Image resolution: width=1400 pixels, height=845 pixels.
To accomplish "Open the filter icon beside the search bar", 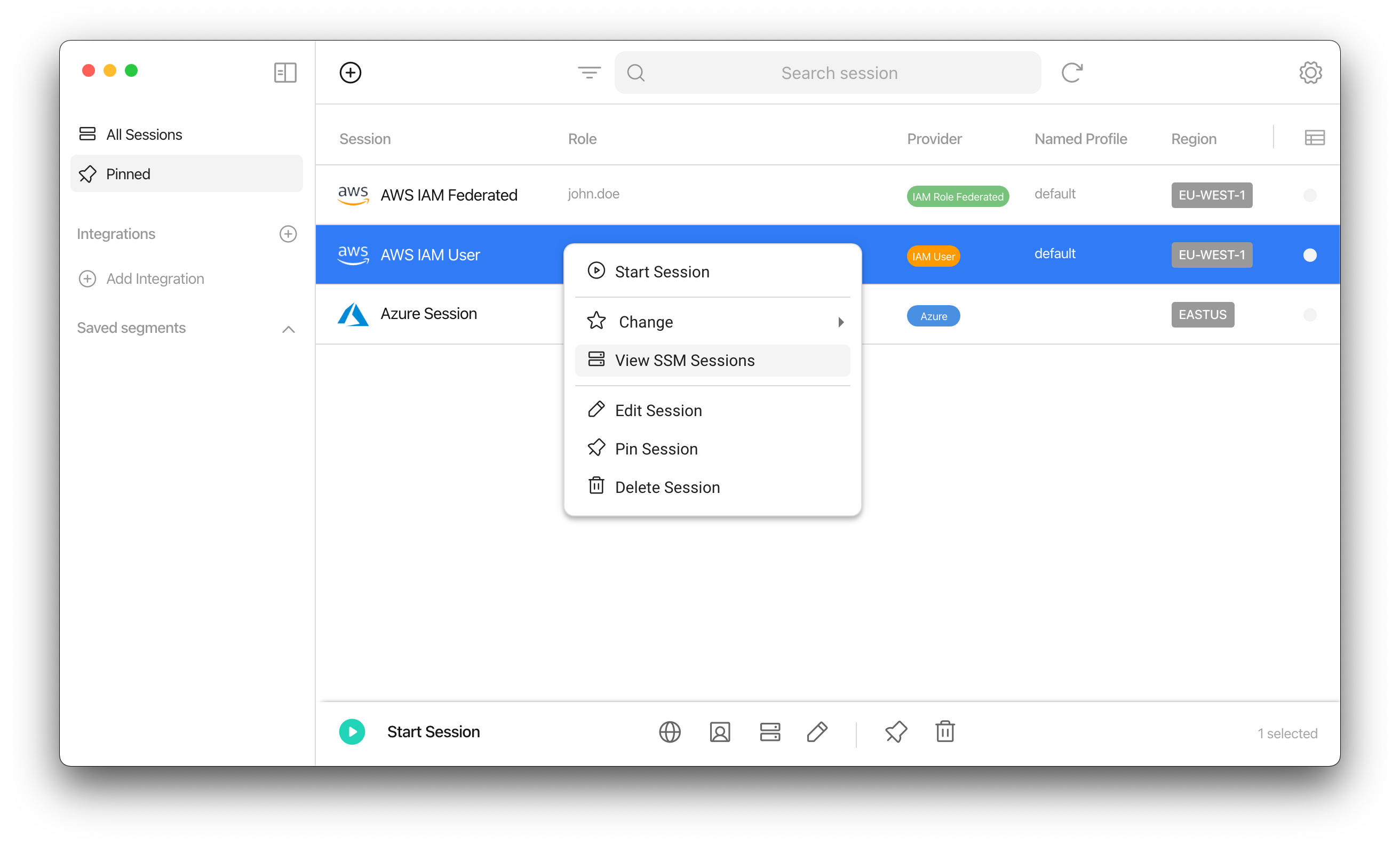I will click(x=588, y=72).
